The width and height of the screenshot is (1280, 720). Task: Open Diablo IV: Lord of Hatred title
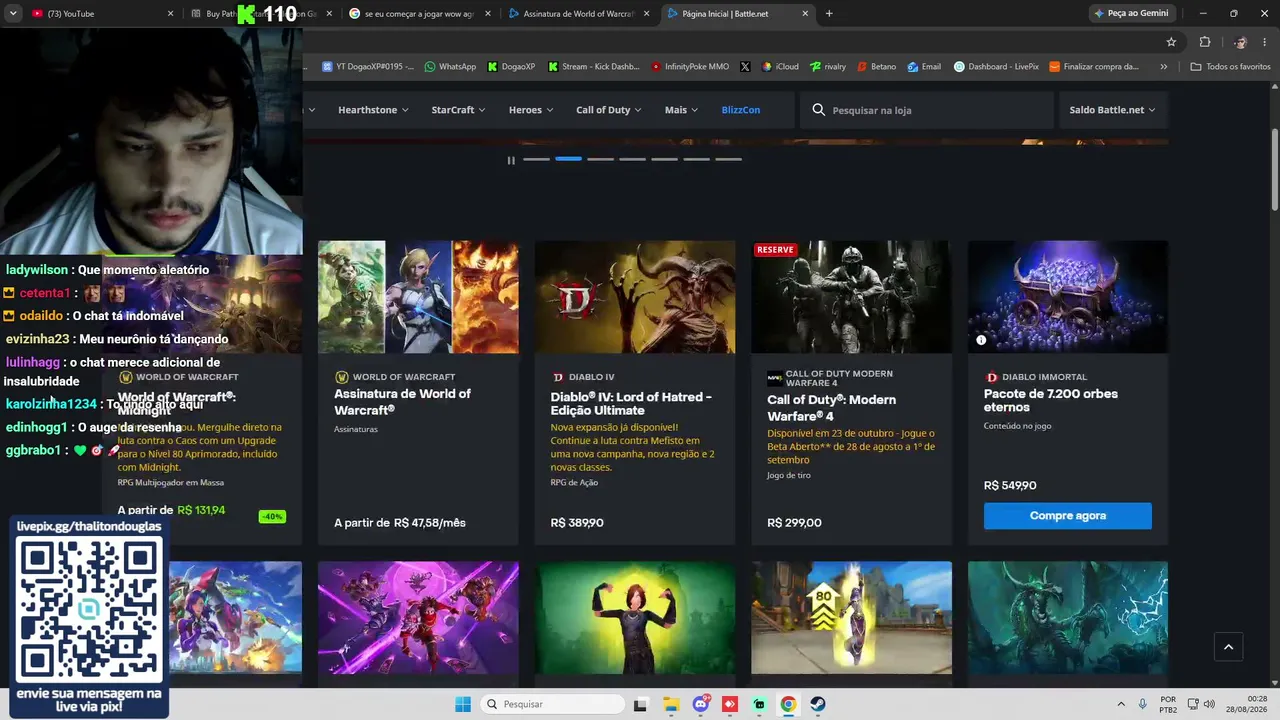[x=631, y=403]
